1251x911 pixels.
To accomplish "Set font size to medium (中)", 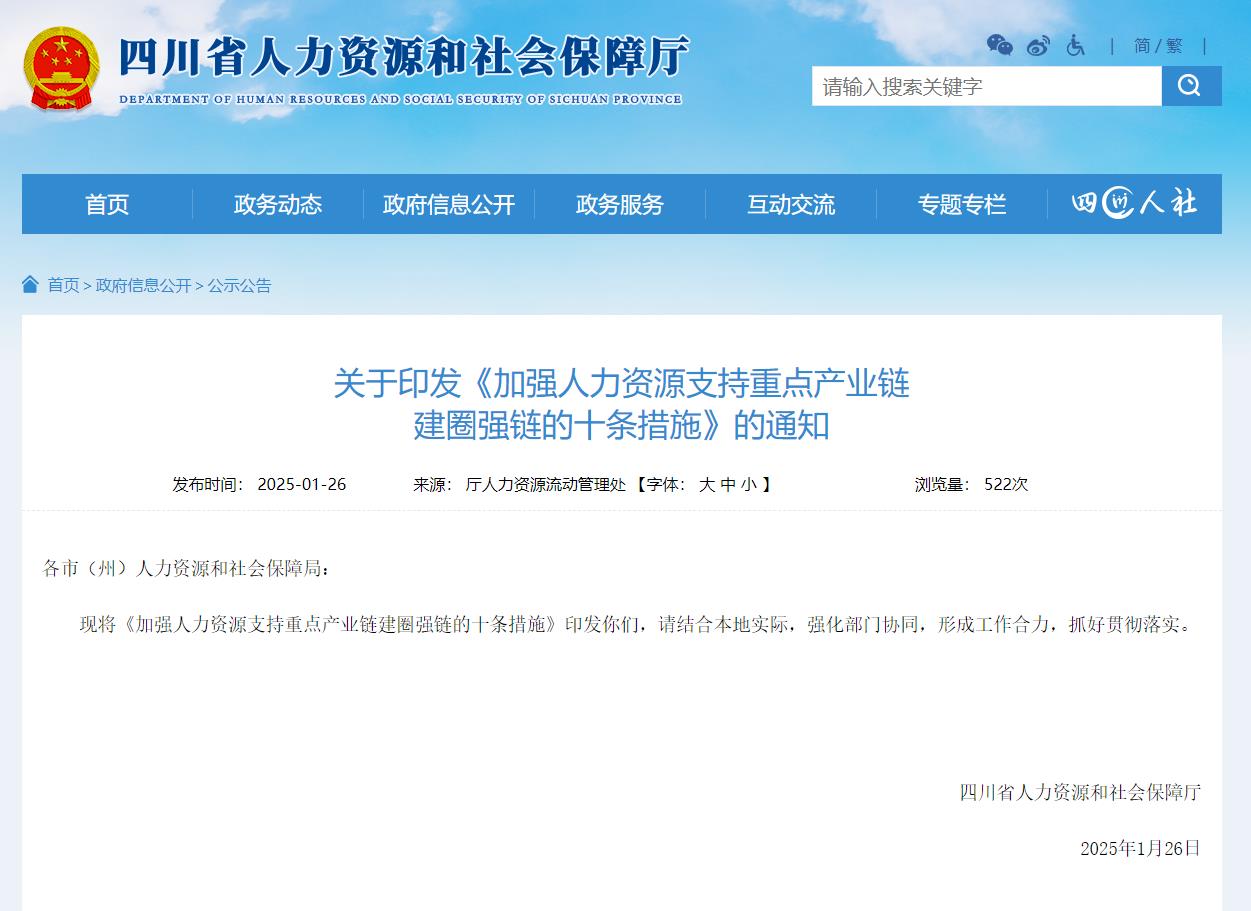I will point(728,485).
